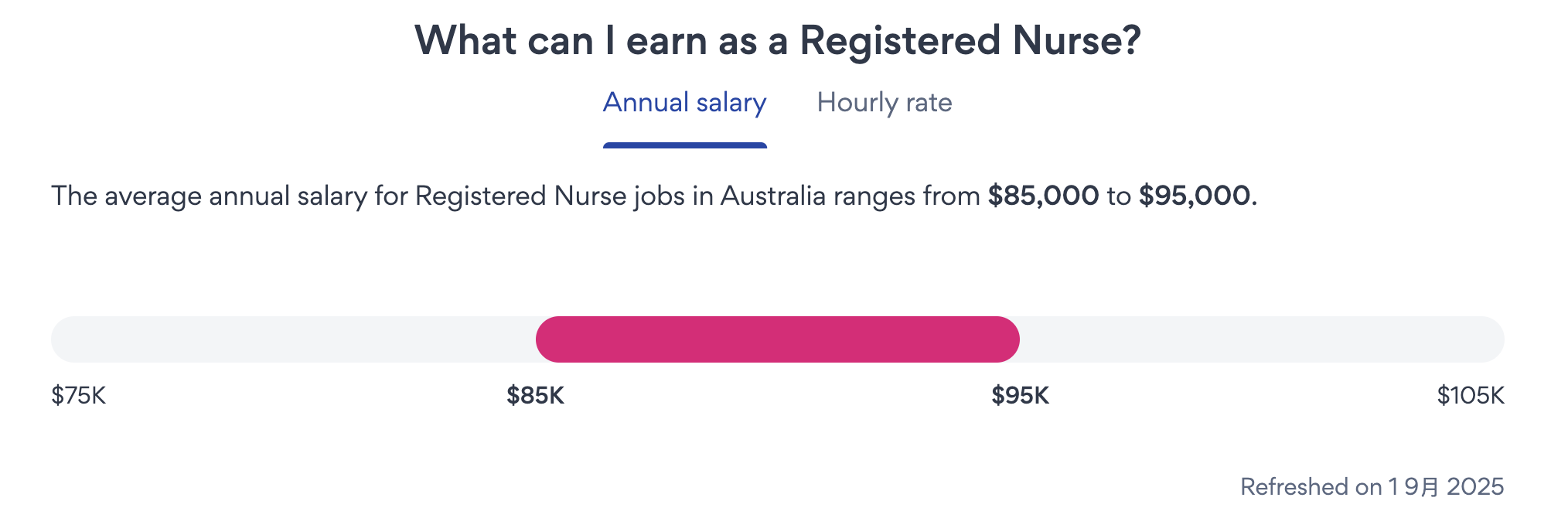Image resolution: width=1568 pixels, height=518 pixels.
Task: Click the grey track right of pink bar
Action: pyautogui.click(x=1260, y=339)
